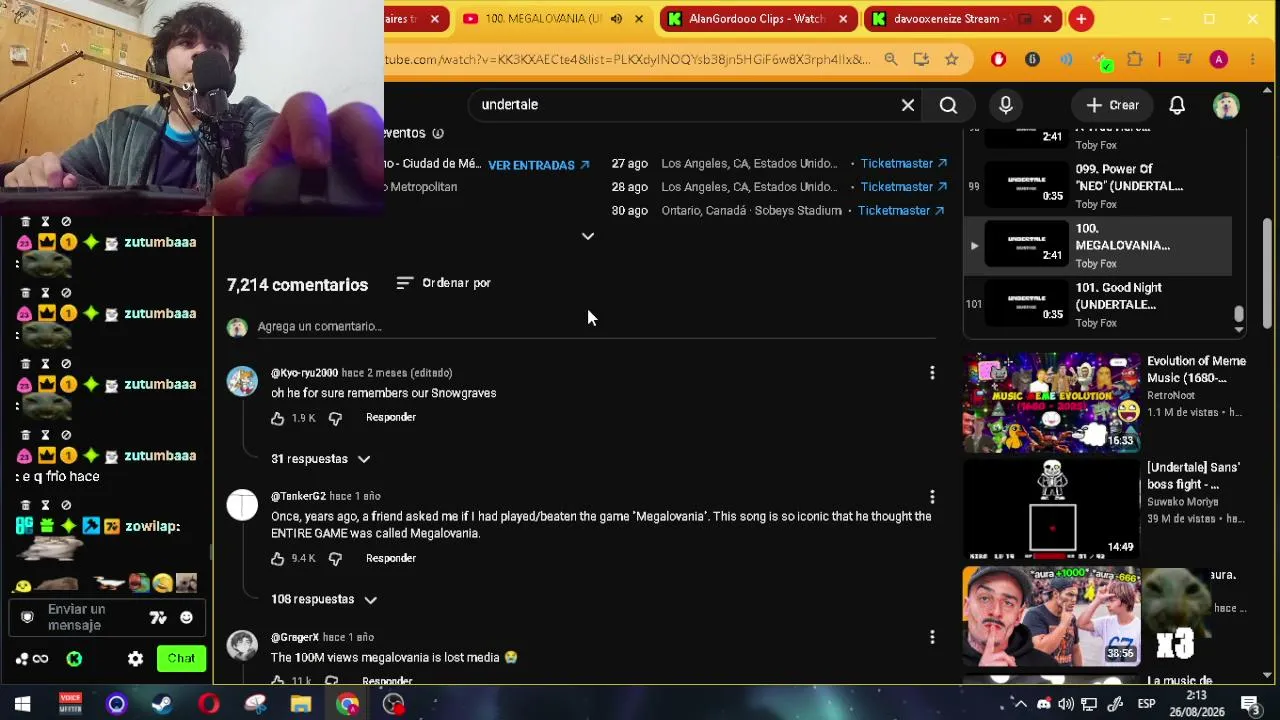Open YouTube notifications bell
The image size is (1280, 720).
click(x=1177, y=105)
